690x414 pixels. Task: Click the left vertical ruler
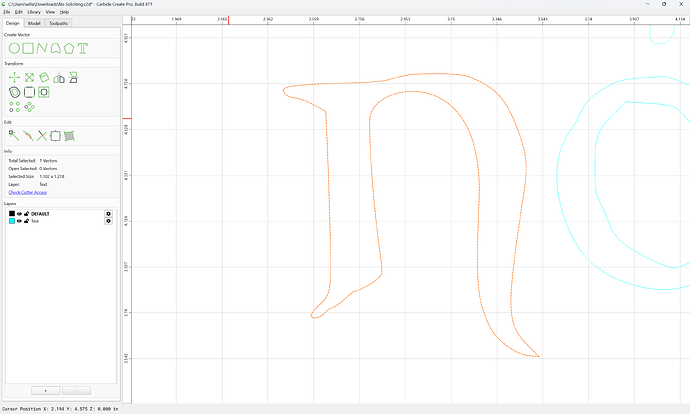point(127,213)
